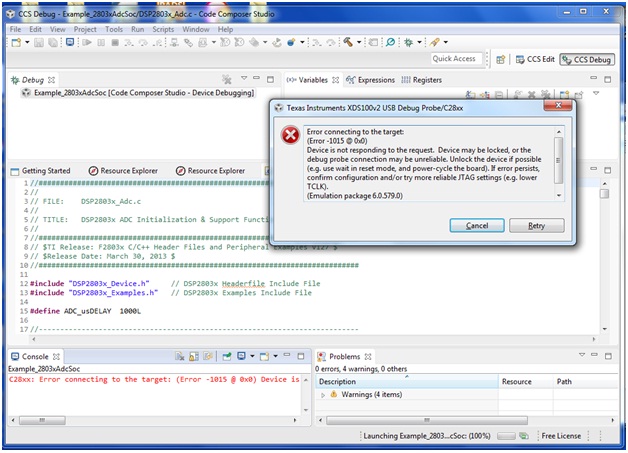Click the Suspend toolbar icon
The height and width of the screenshot is (453, 628).
[x=101, y=42]
